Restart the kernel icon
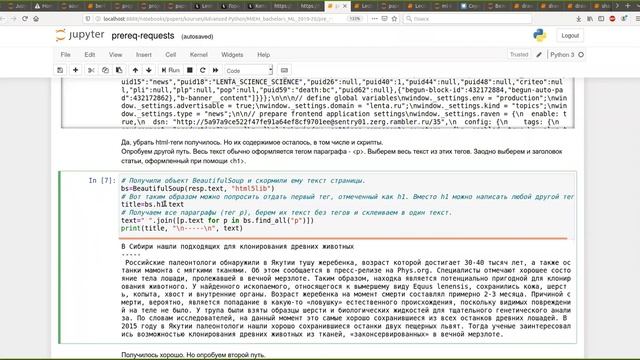 pyautogui.click(x=202, y=70)
